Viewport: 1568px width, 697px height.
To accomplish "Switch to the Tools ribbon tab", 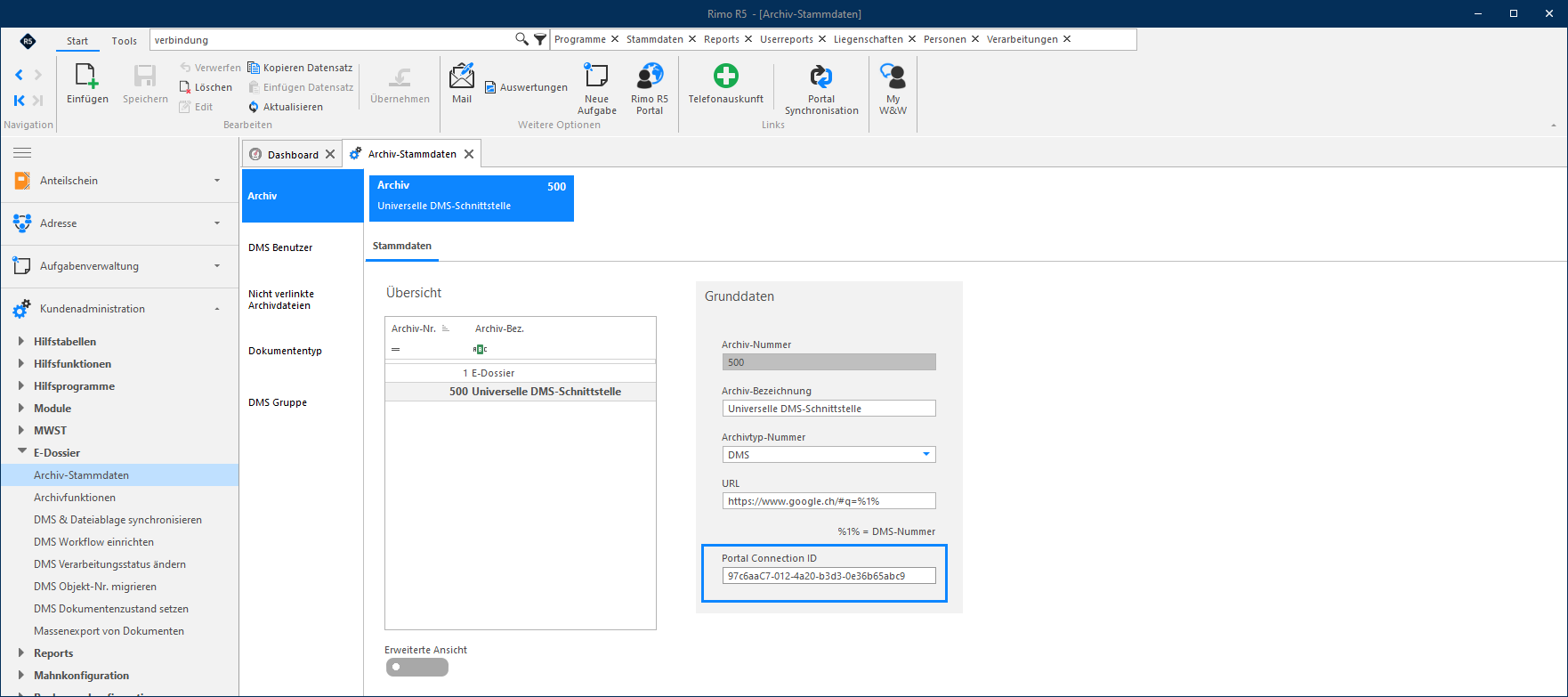I will [124, 41].
